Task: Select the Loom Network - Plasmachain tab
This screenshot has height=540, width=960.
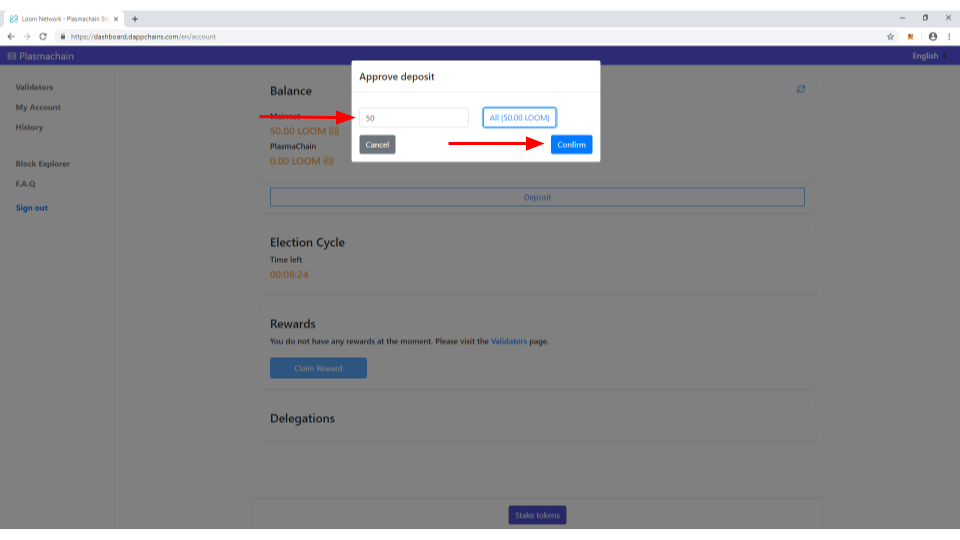Action: (x=64, y=19)
